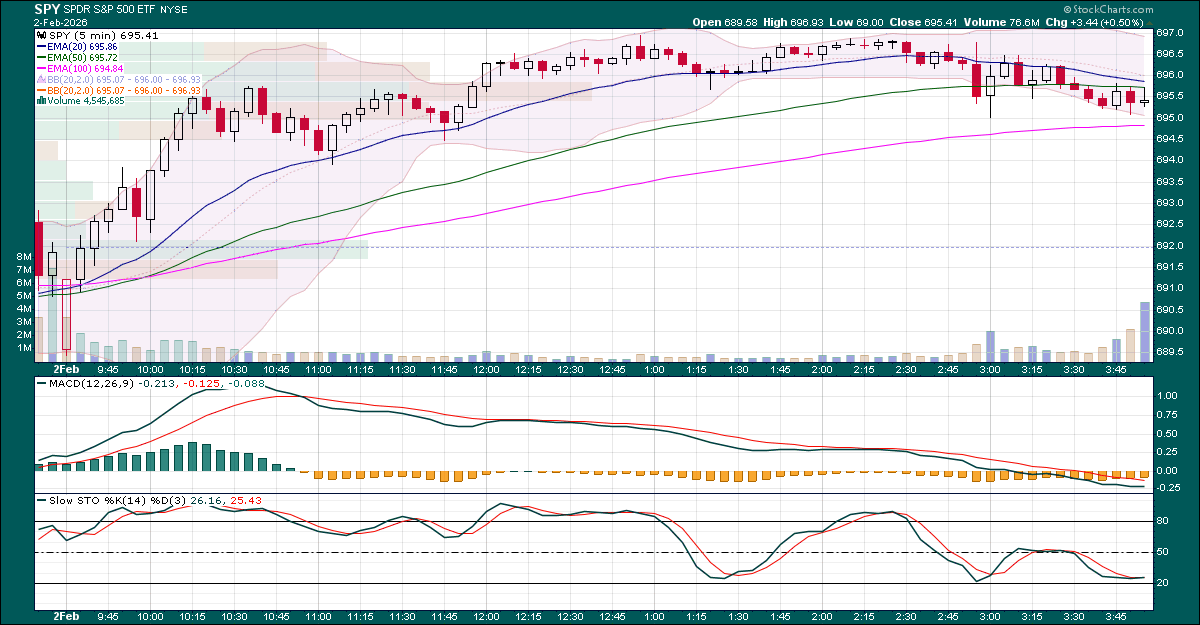Image resolution: width=1200 pixels, height=625 pixels.
Task: Click the 693.0 price axis label
Action: click(1169, 203)
